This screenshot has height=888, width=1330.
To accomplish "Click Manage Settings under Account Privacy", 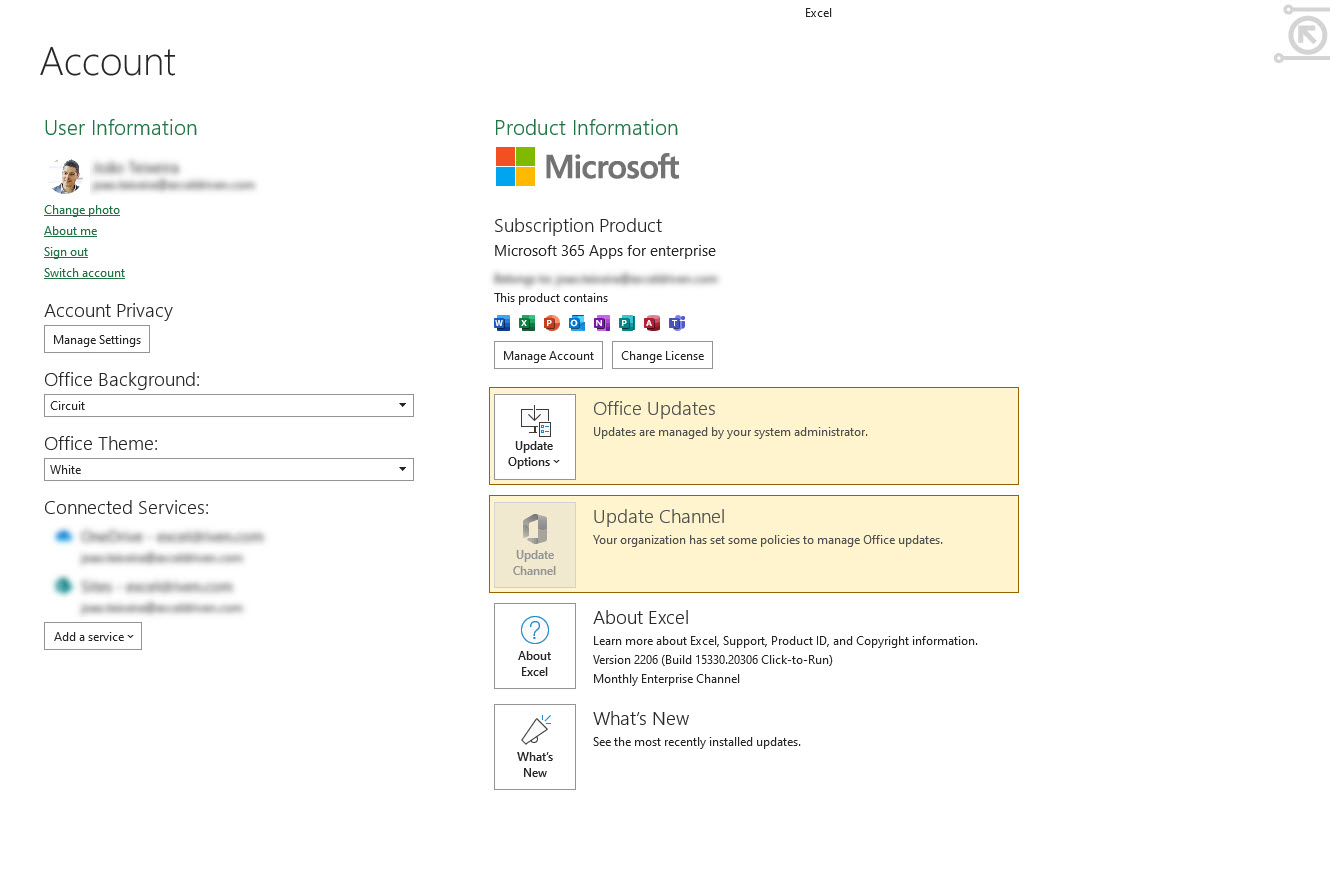I will (x=96, y=339).
